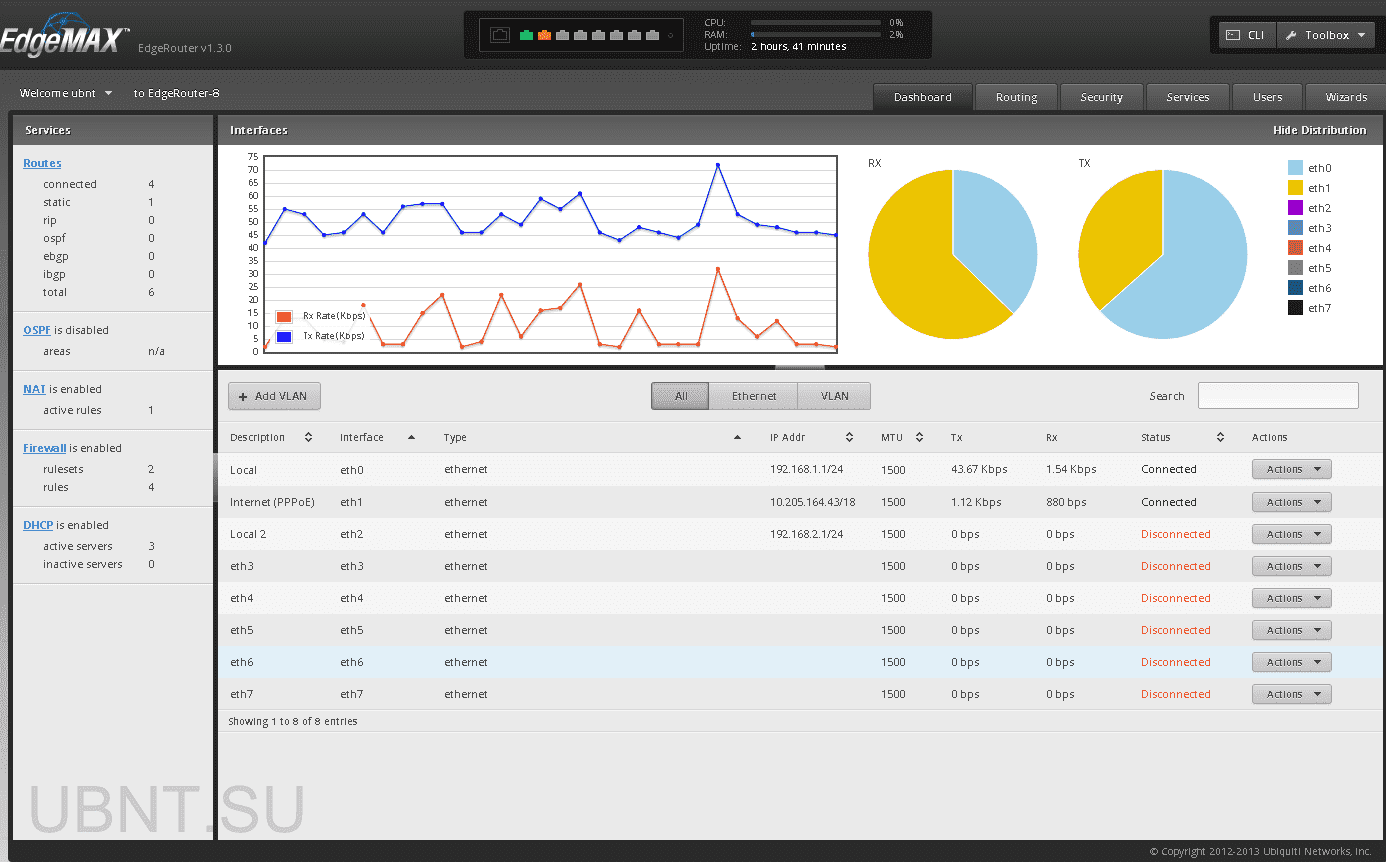Open the Welcome ubnt user dropdown
1386x862 pixels.
(64, 92)
